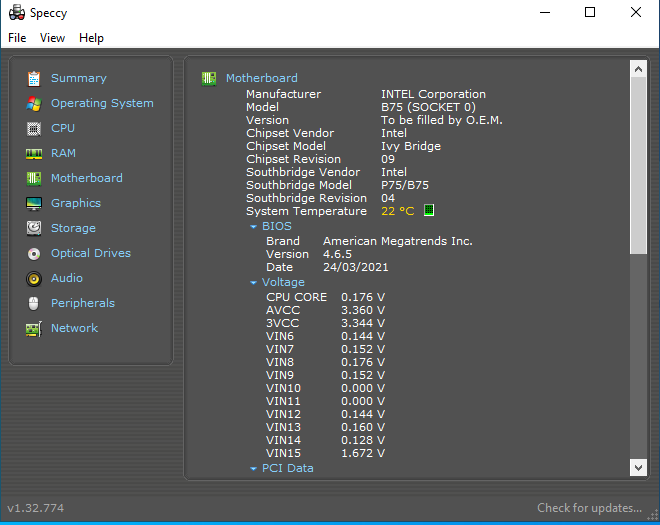Collapse the BIOS section arrow

pos(253,227)
